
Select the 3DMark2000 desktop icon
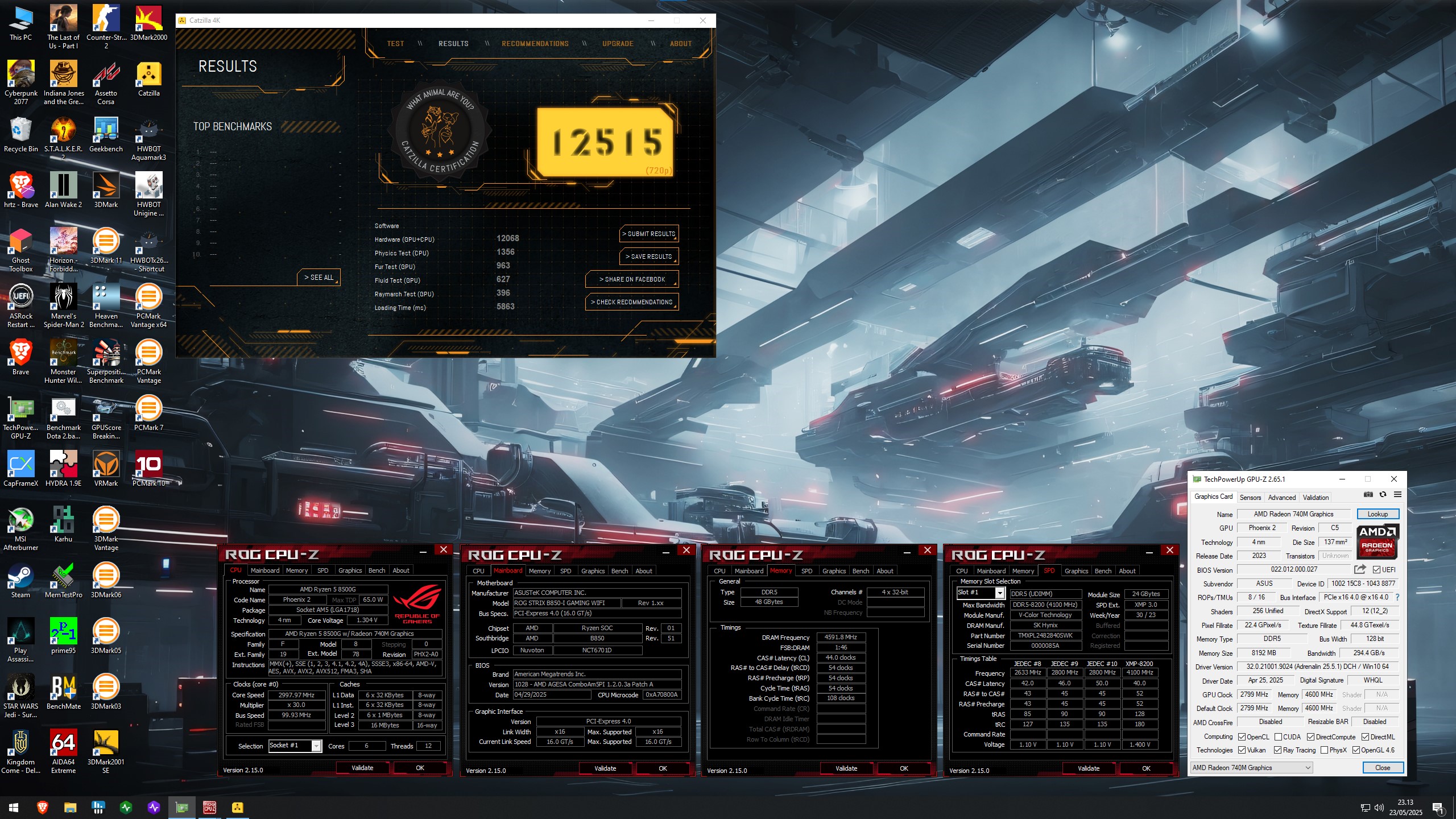pyautogui.click(x=149, y=24)
